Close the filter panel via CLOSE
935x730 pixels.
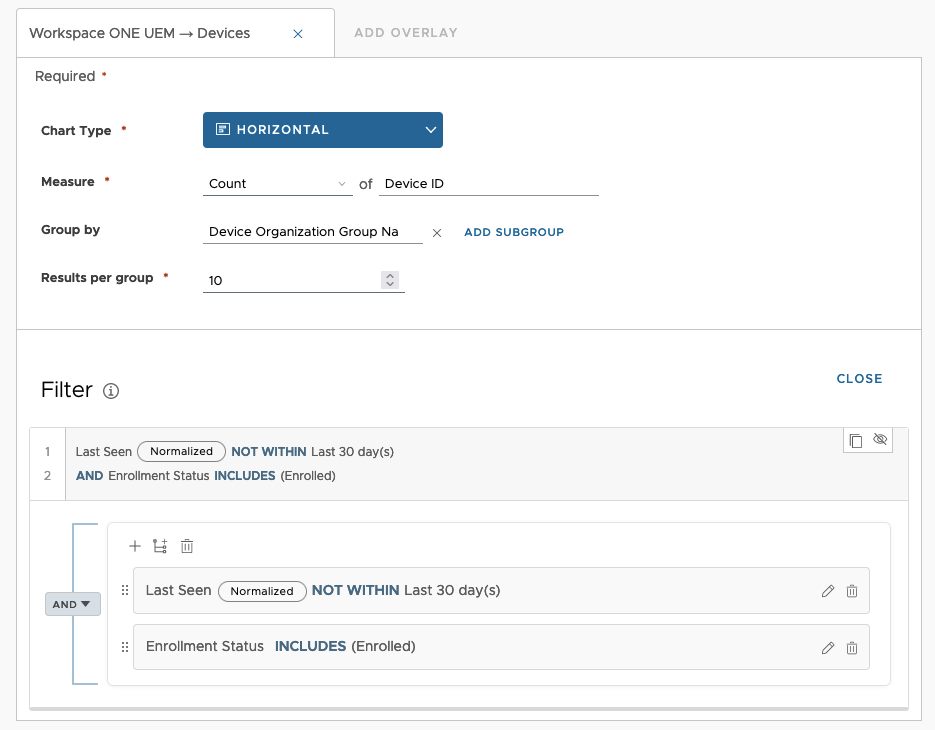[859, 379]
